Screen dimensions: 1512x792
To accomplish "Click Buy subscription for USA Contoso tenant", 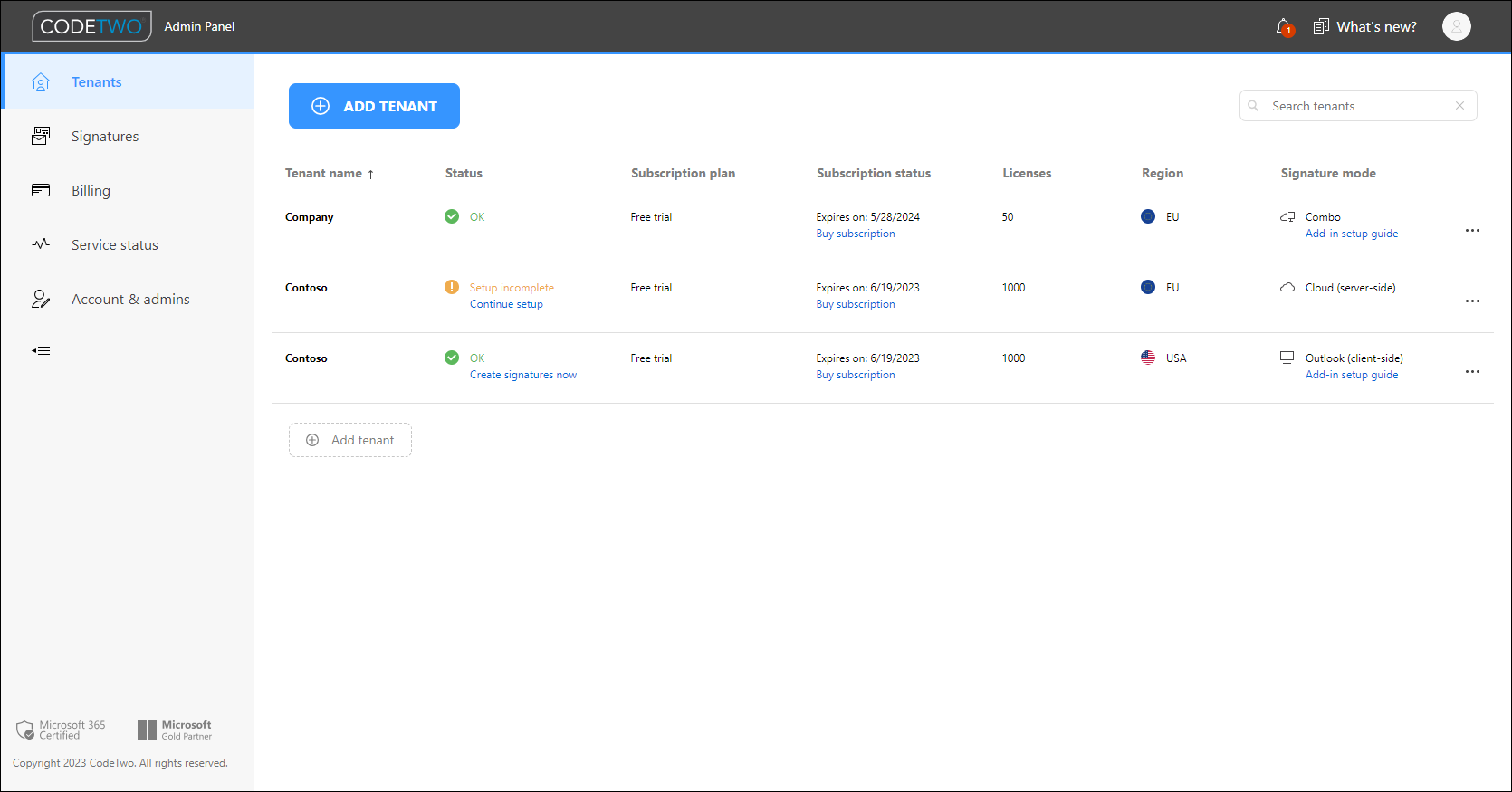I will coord(856,375).
